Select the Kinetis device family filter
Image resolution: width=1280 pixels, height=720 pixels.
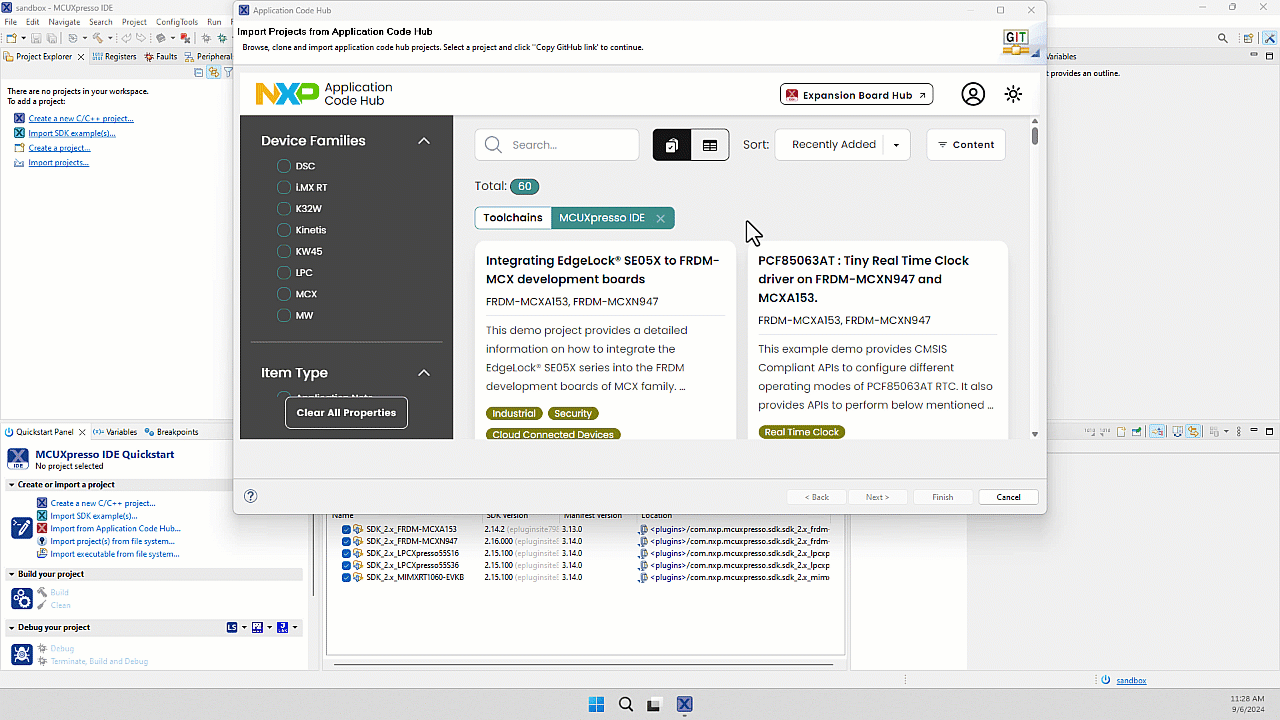284,230
